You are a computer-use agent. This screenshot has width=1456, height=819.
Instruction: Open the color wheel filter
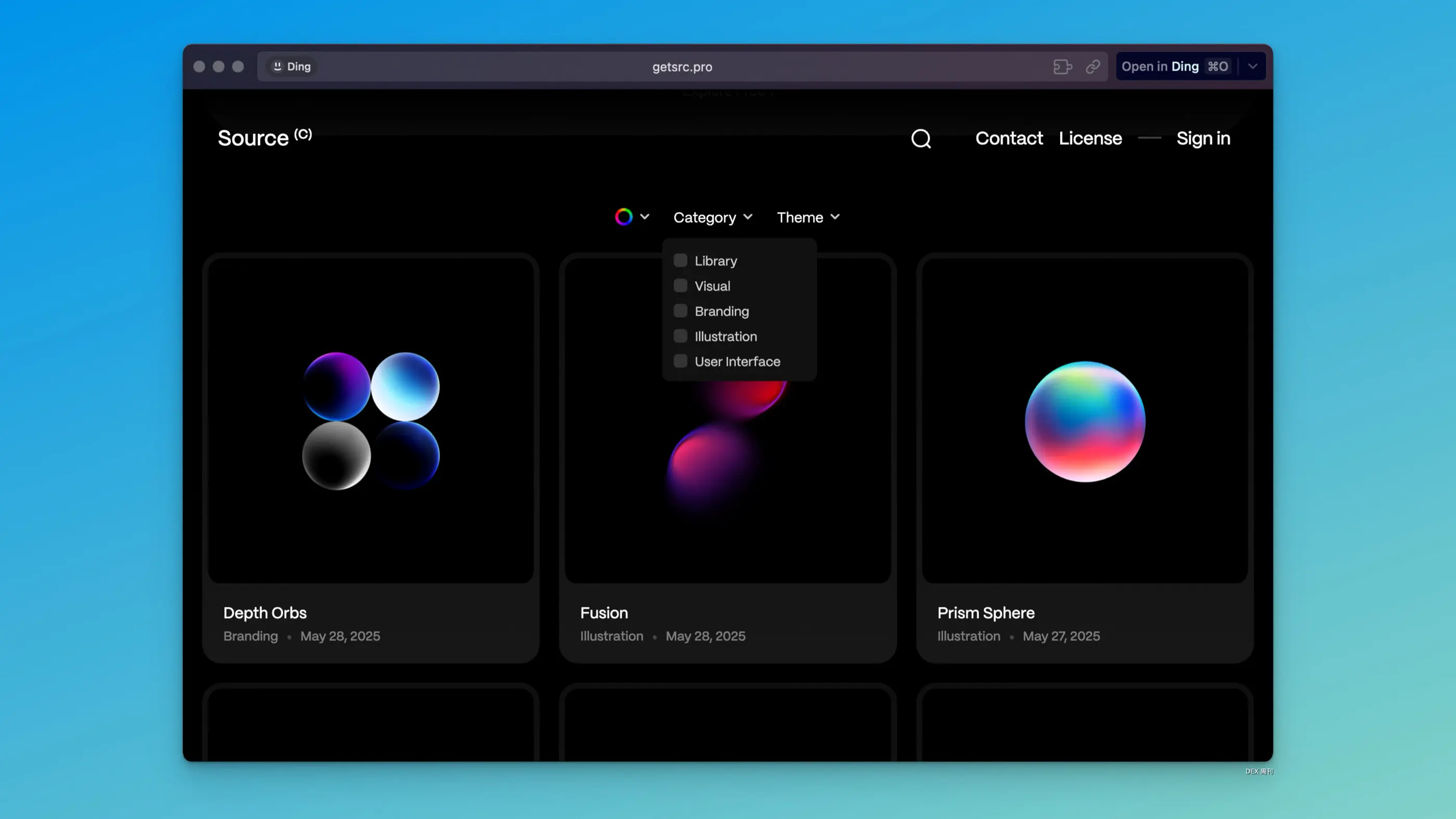coord(623,217)
